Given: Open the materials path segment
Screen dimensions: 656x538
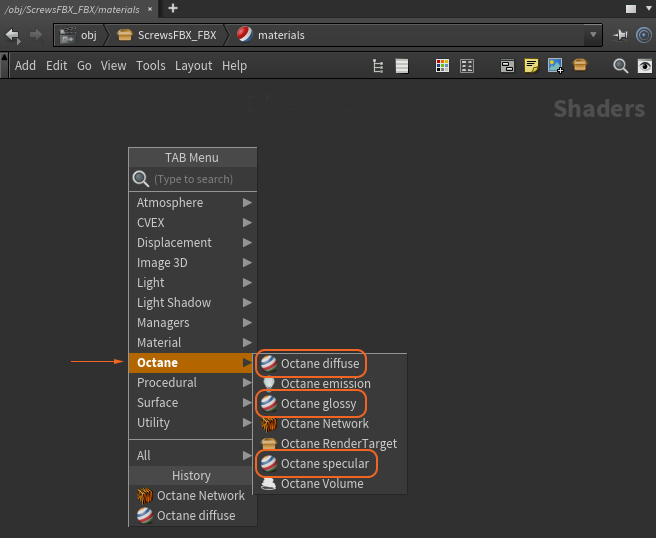Looking at the screenshot, I should click(271, 35).
